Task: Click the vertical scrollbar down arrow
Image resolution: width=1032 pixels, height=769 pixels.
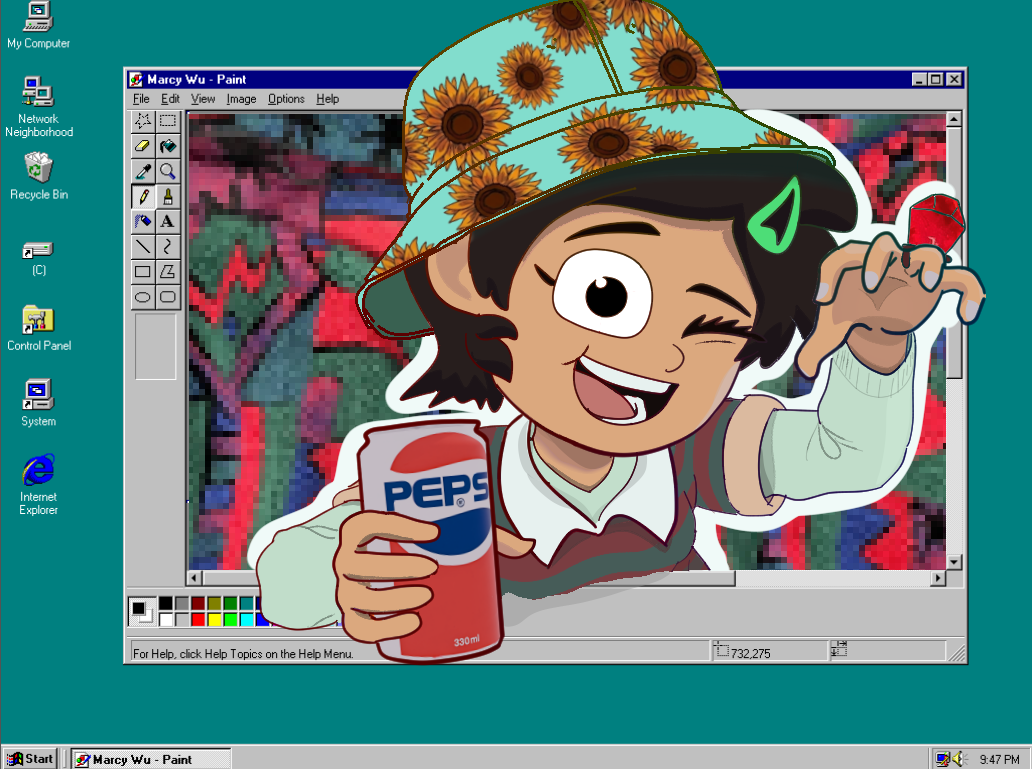Action: tap(954, 562)
